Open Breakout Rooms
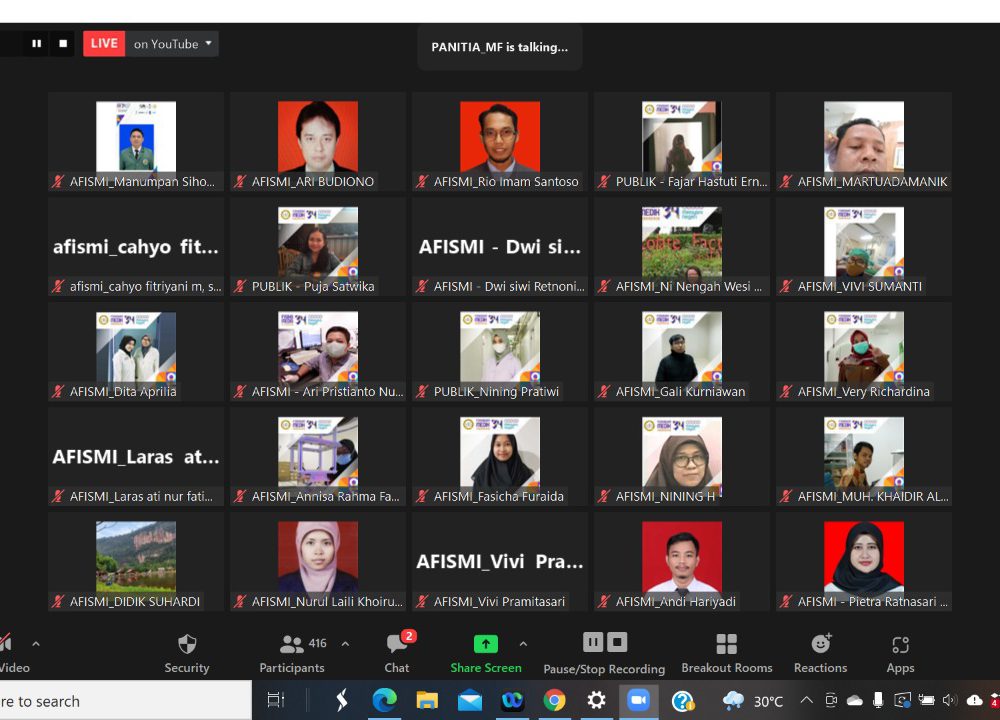Viewport: 1000px width, 720px height. [x=727, y=653]
